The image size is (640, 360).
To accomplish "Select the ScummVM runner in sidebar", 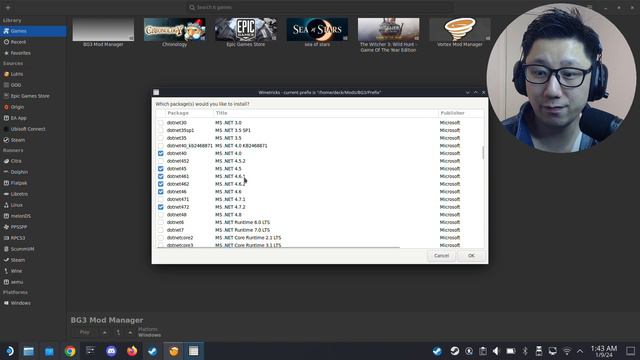I will (33, 249).
